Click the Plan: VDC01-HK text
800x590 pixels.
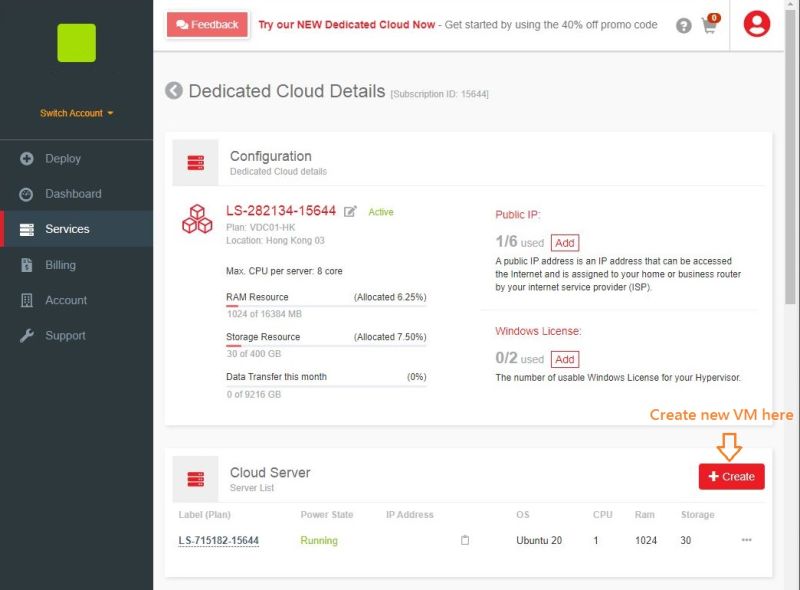(260, 227)
